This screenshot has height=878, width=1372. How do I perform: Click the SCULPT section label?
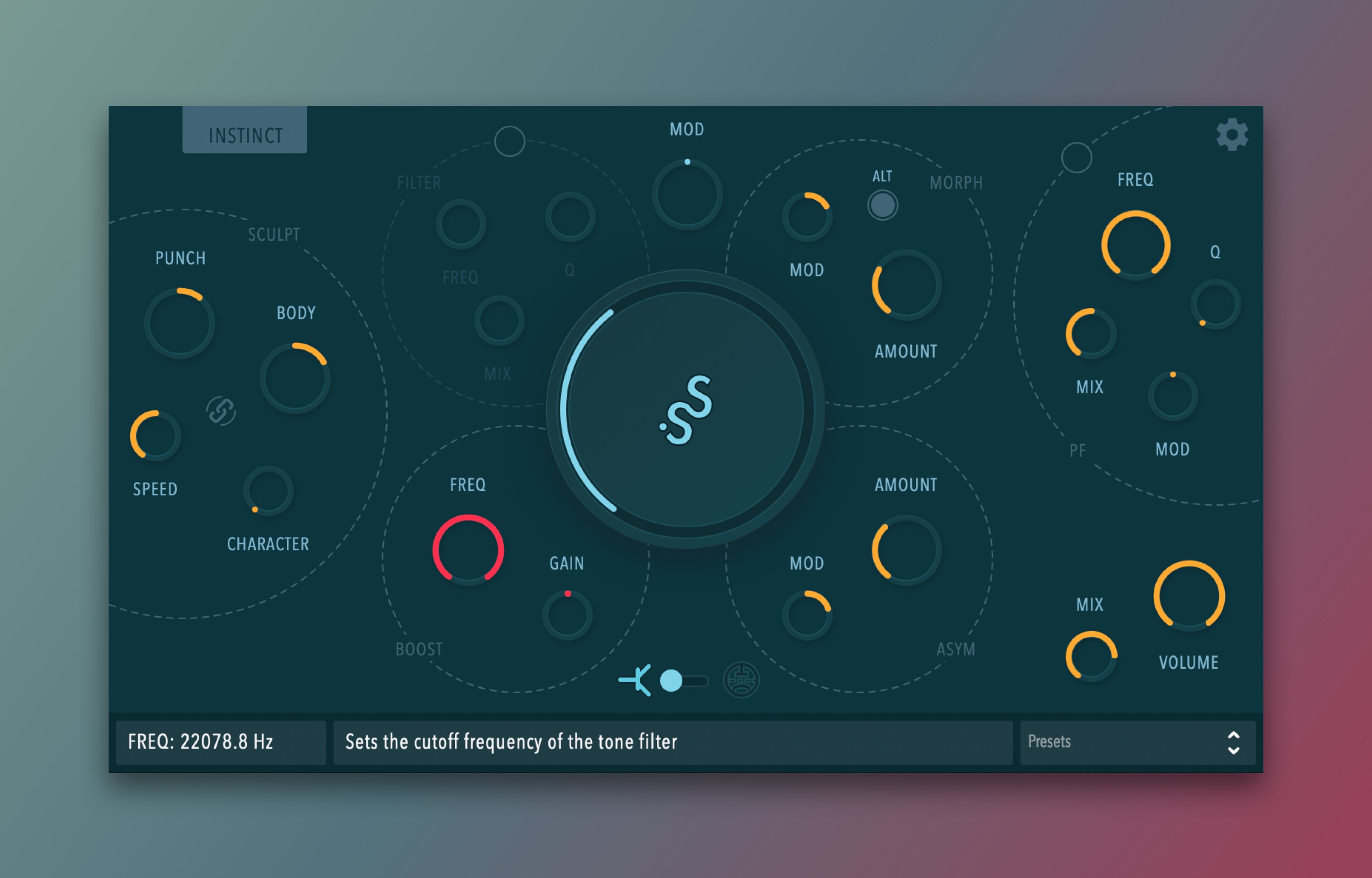(x=274, y=235)
